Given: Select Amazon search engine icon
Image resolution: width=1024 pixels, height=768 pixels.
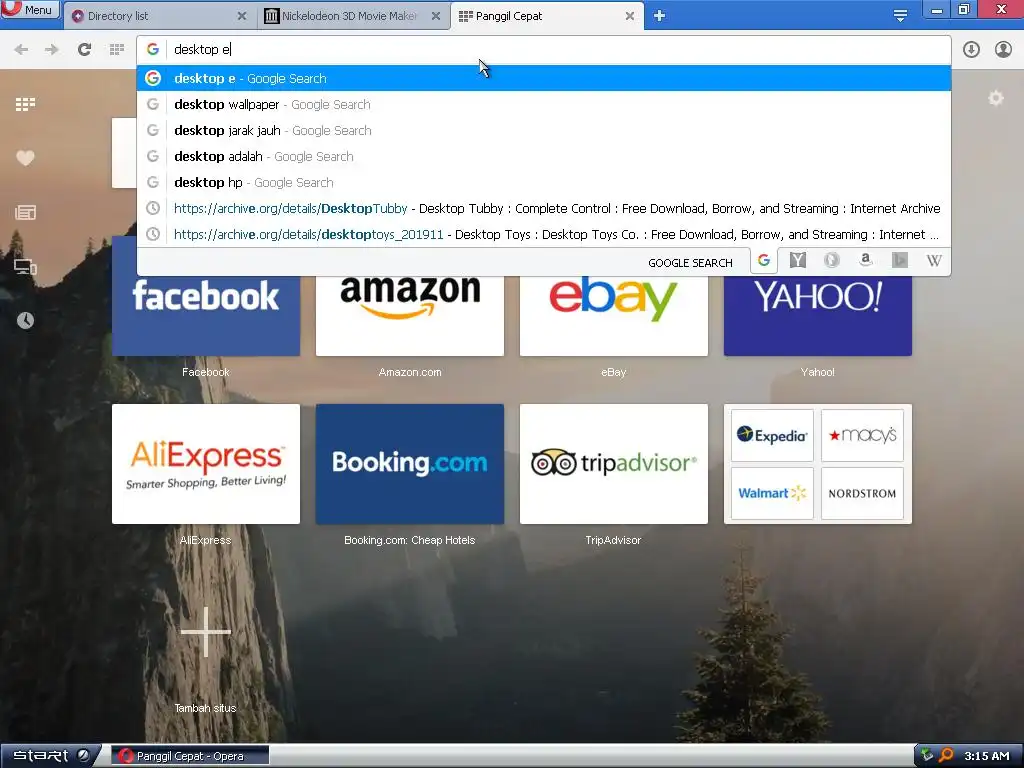Looking at the screenshot, I should 866,260.
